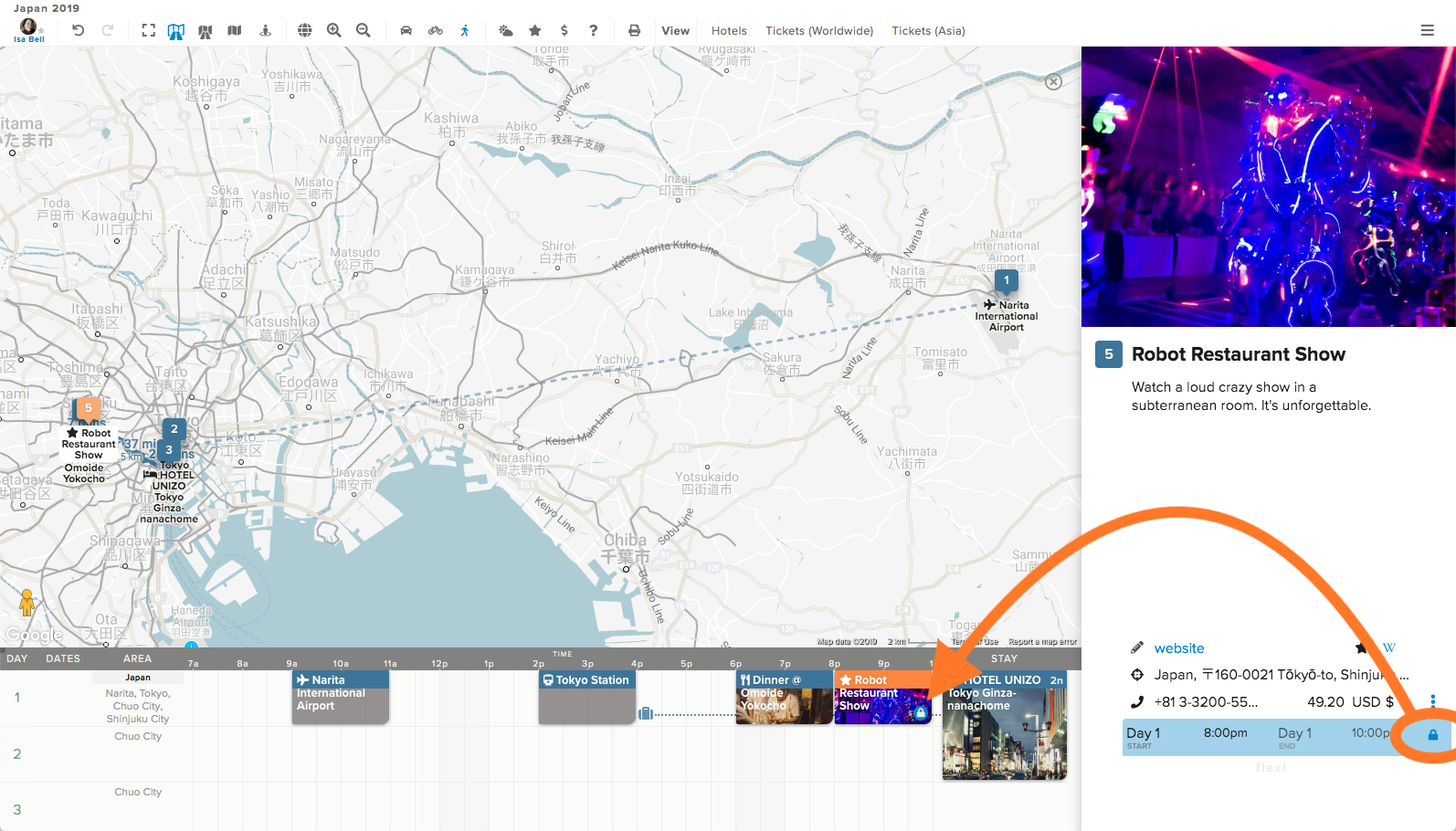Show weather with the cloud-sun icon

505,30
